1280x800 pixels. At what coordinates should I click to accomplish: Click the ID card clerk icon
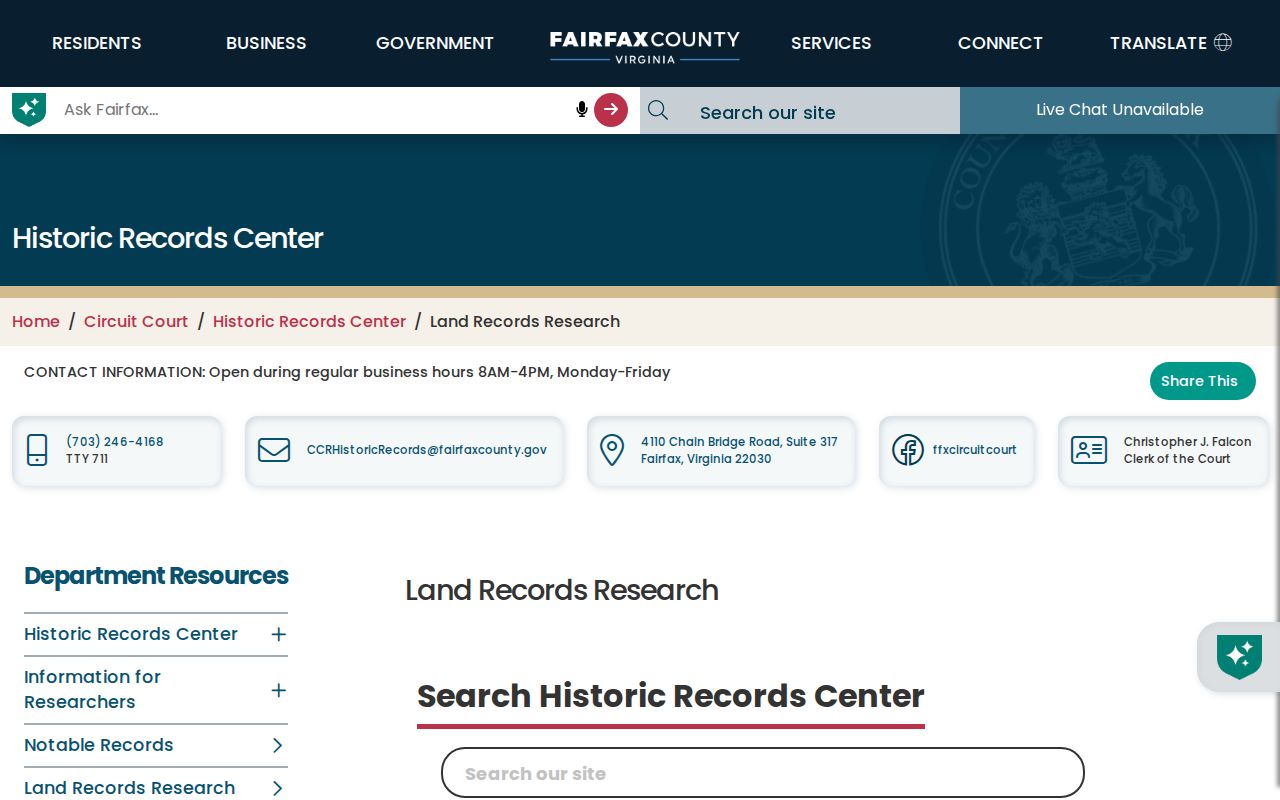(1089, 450)
